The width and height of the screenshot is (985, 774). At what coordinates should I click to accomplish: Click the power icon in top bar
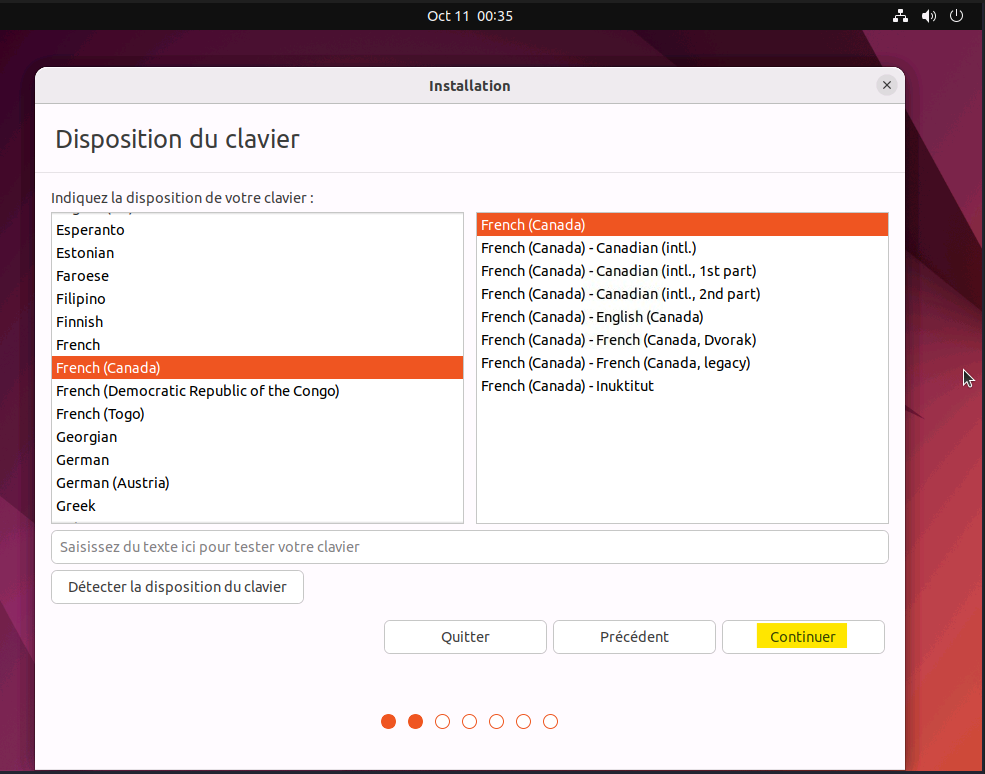957,16
